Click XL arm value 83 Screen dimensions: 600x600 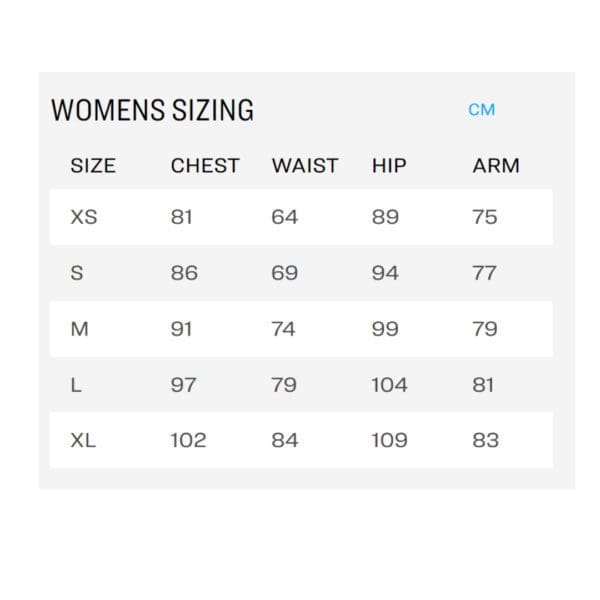tap(486, 440)
